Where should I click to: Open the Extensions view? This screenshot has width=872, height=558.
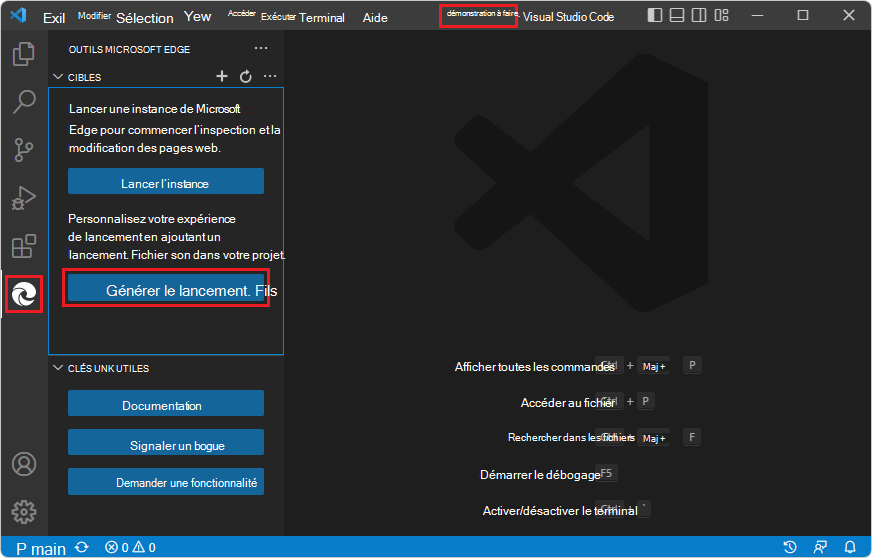[x=24, y=246]
